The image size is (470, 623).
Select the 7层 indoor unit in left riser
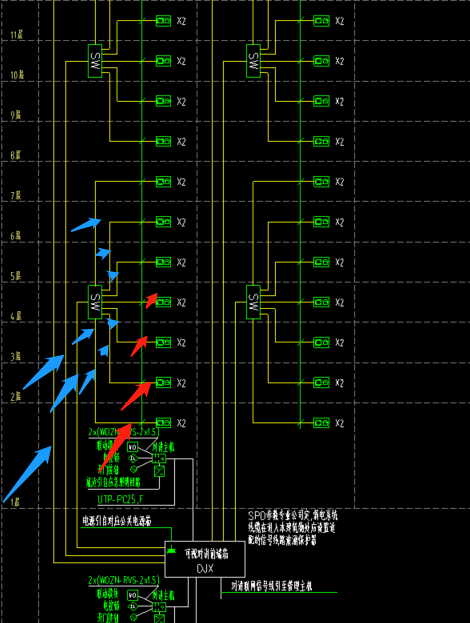pyautogui.click(x=163, y=182)
